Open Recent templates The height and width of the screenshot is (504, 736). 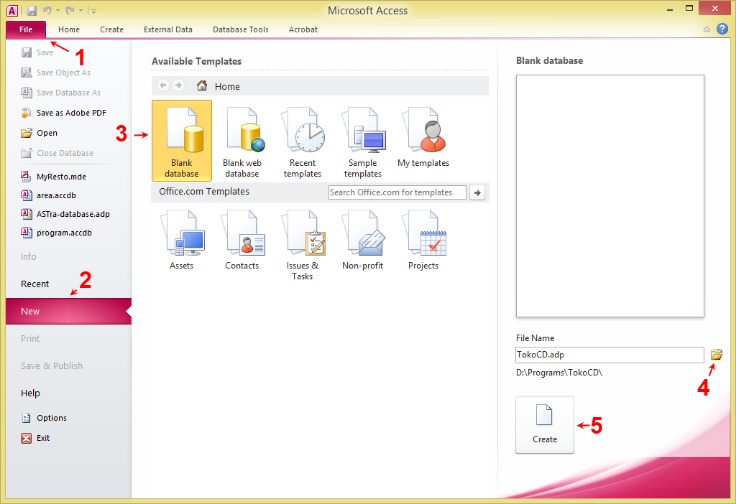[x=303, y=141]
